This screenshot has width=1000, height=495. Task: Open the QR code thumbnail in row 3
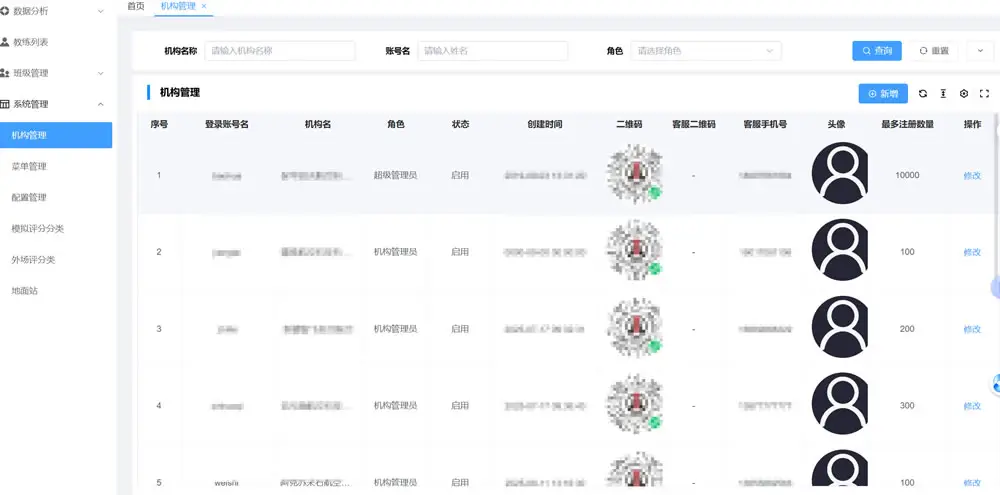click(x=634, y=327)
